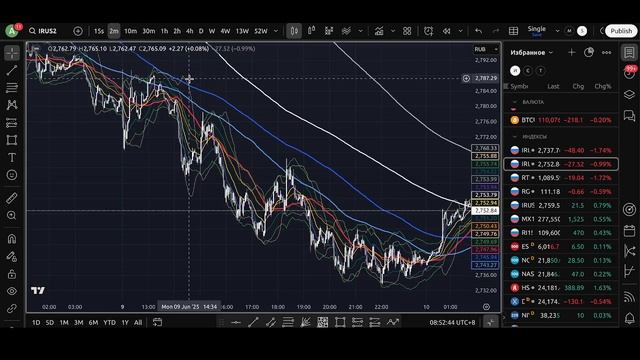Image resolution: width=640 pixels, height=360 pixels.
Task: Click the Publish button
Action: (x=621, y=31)
